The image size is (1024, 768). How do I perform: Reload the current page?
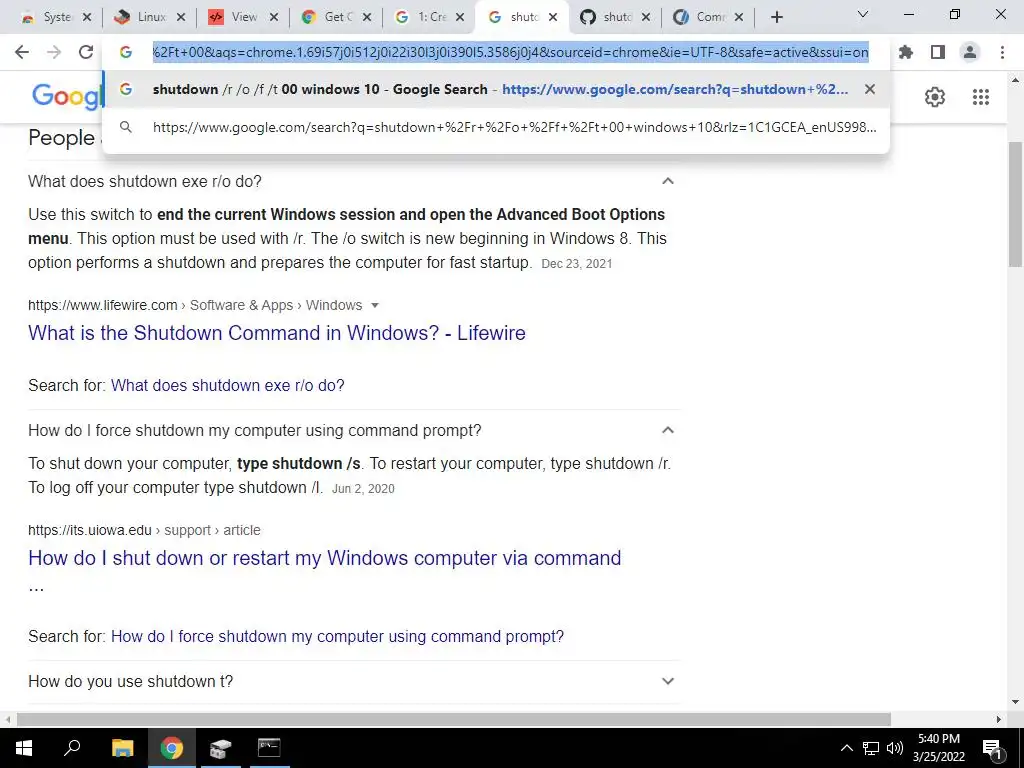86,52
